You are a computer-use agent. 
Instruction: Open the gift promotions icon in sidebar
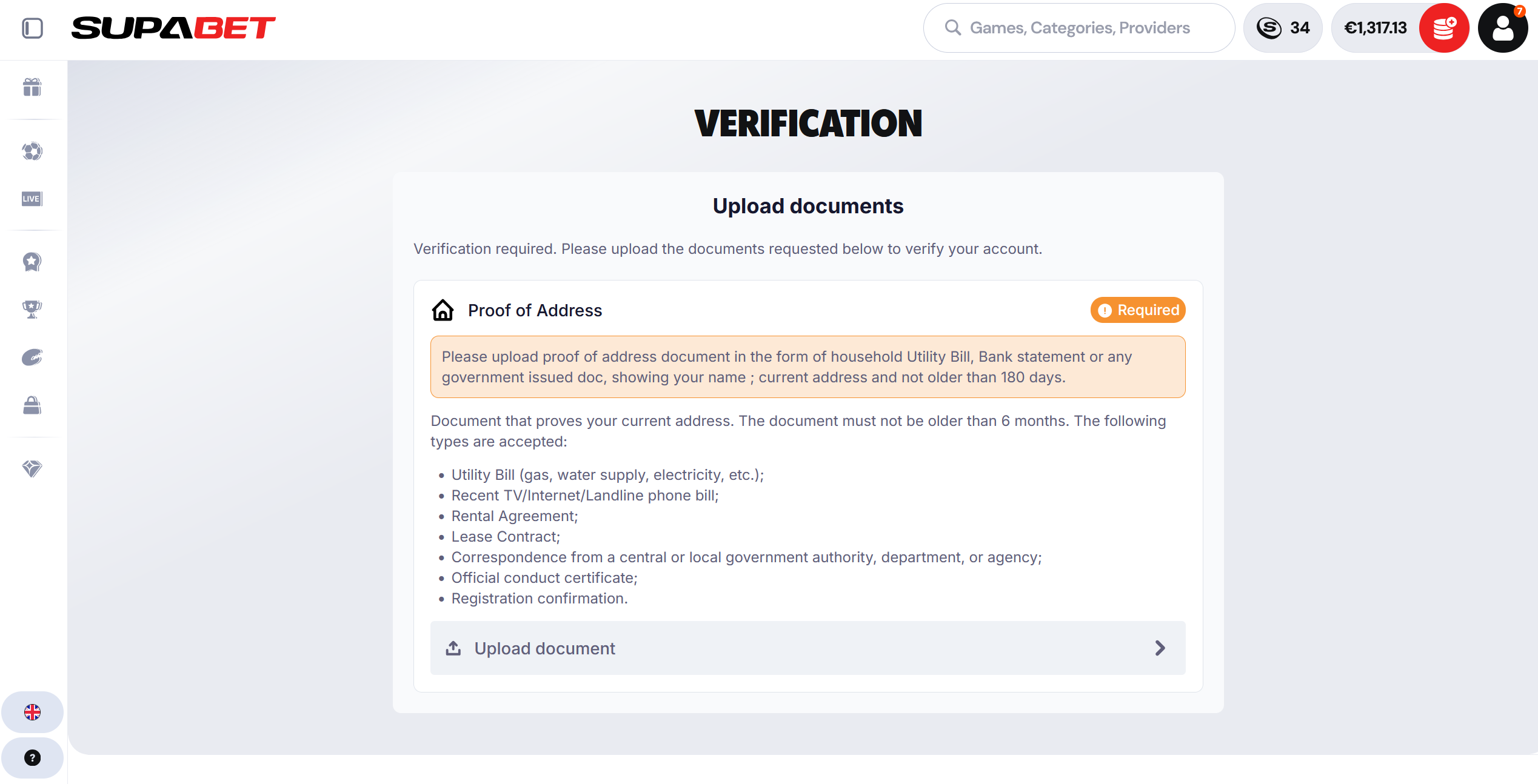[32, 87]
